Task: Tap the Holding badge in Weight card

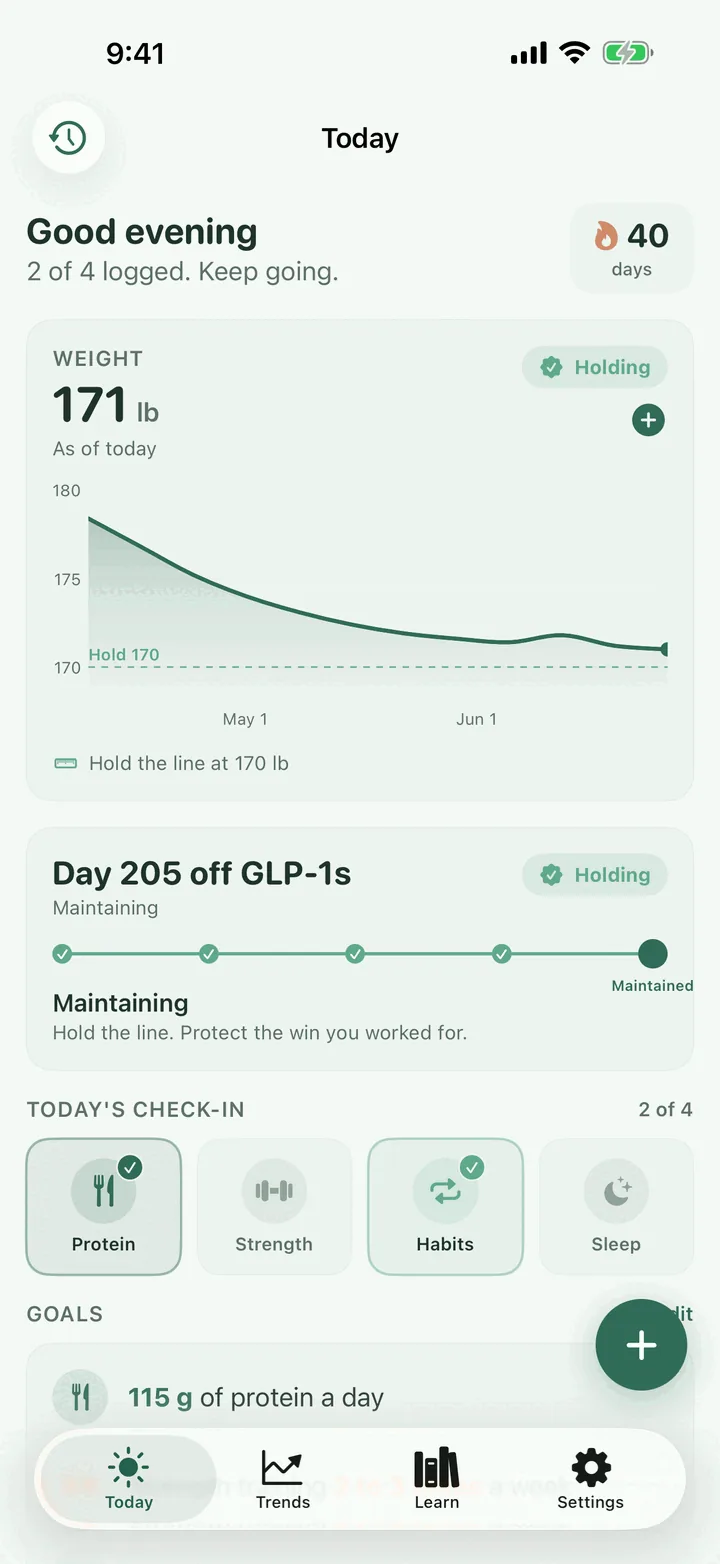Action: [595, 367]
